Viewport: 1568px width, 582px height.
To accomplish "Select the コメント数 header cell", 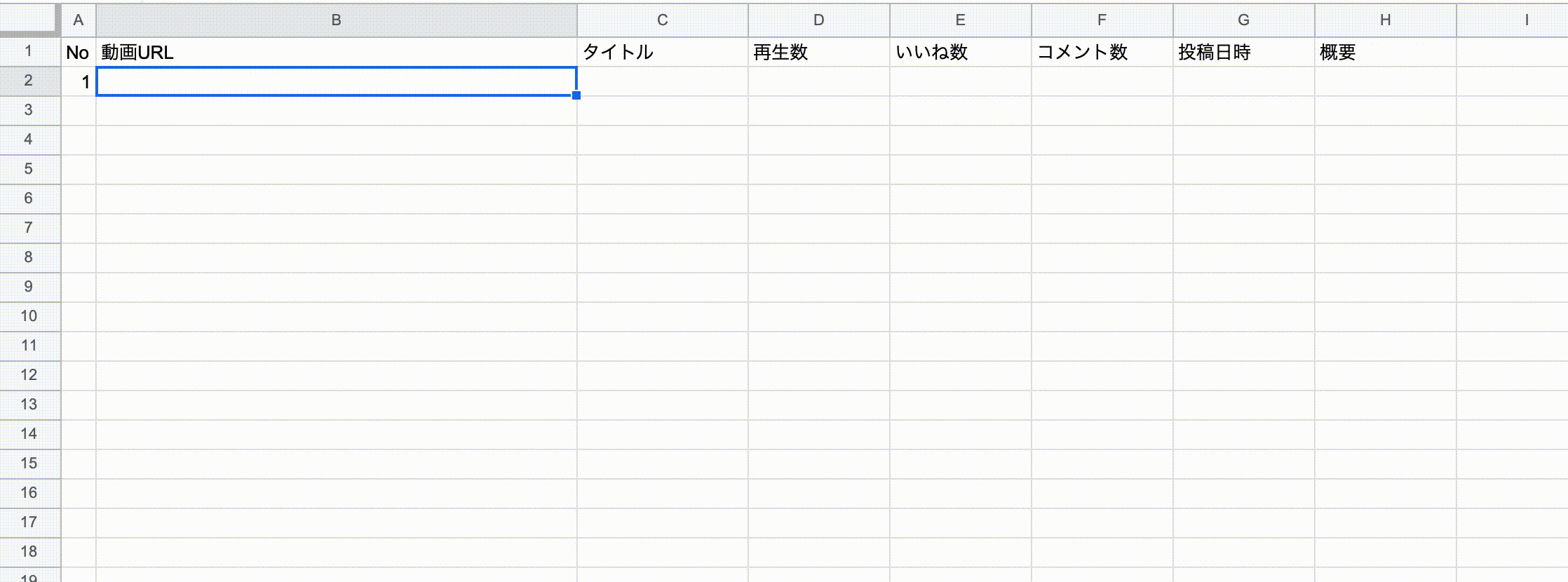I will point(1102,52).
